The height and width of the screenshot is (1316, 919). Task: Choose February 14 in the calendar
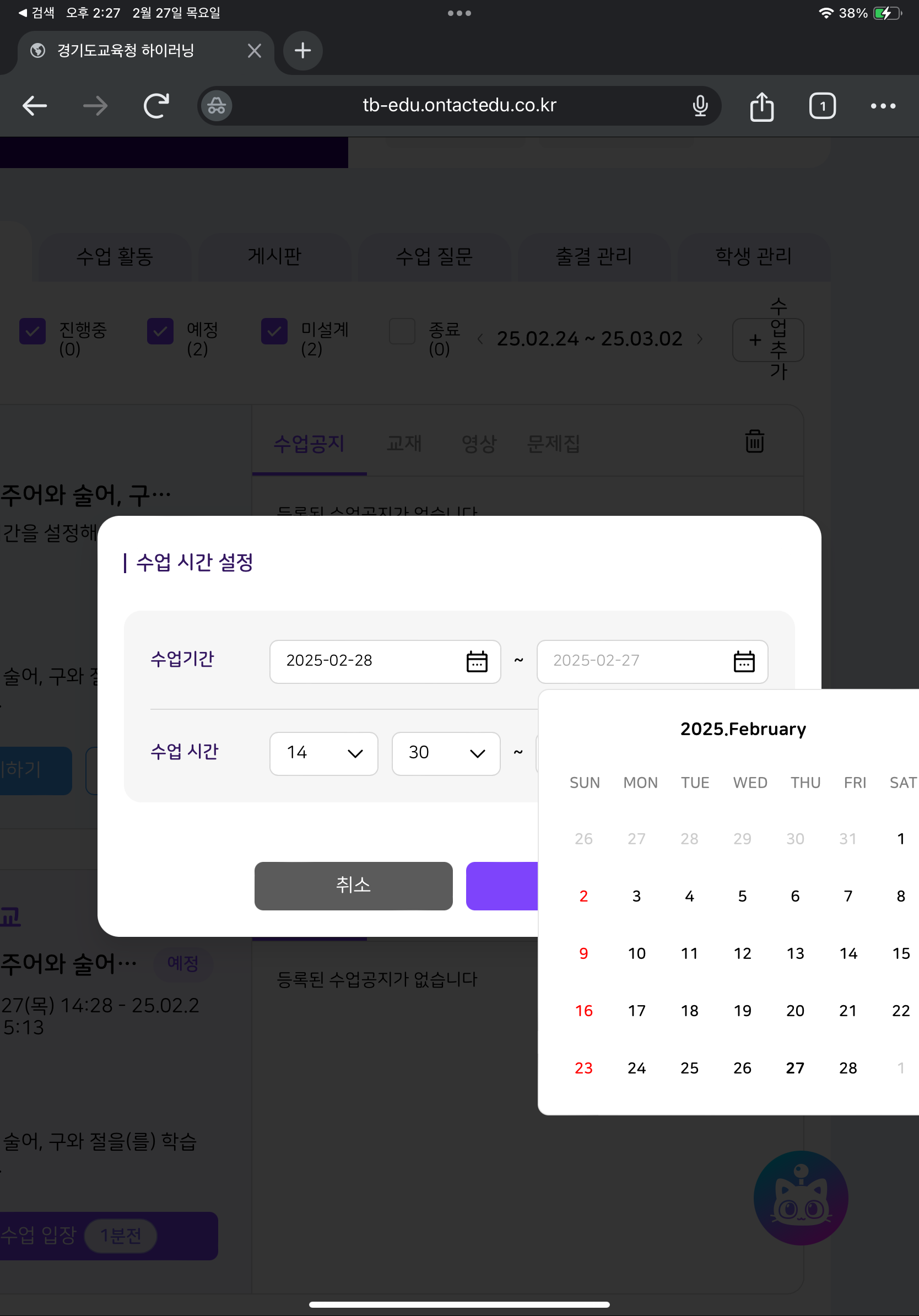pos(847,953)
